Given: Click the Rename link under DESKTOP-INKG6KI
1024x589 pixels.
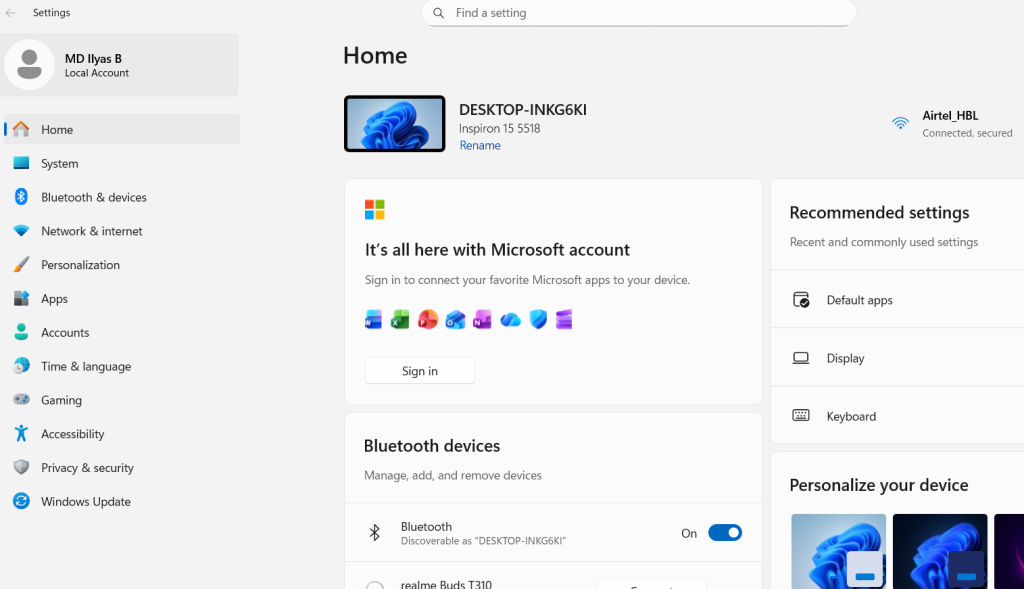Looking at the screenshot, I should [x=479, y=145].
